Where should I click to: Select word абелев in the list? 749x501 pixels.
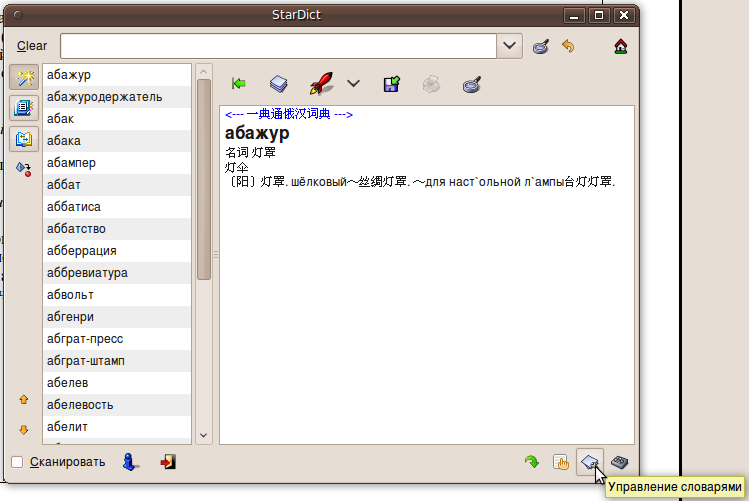point(117,383)
